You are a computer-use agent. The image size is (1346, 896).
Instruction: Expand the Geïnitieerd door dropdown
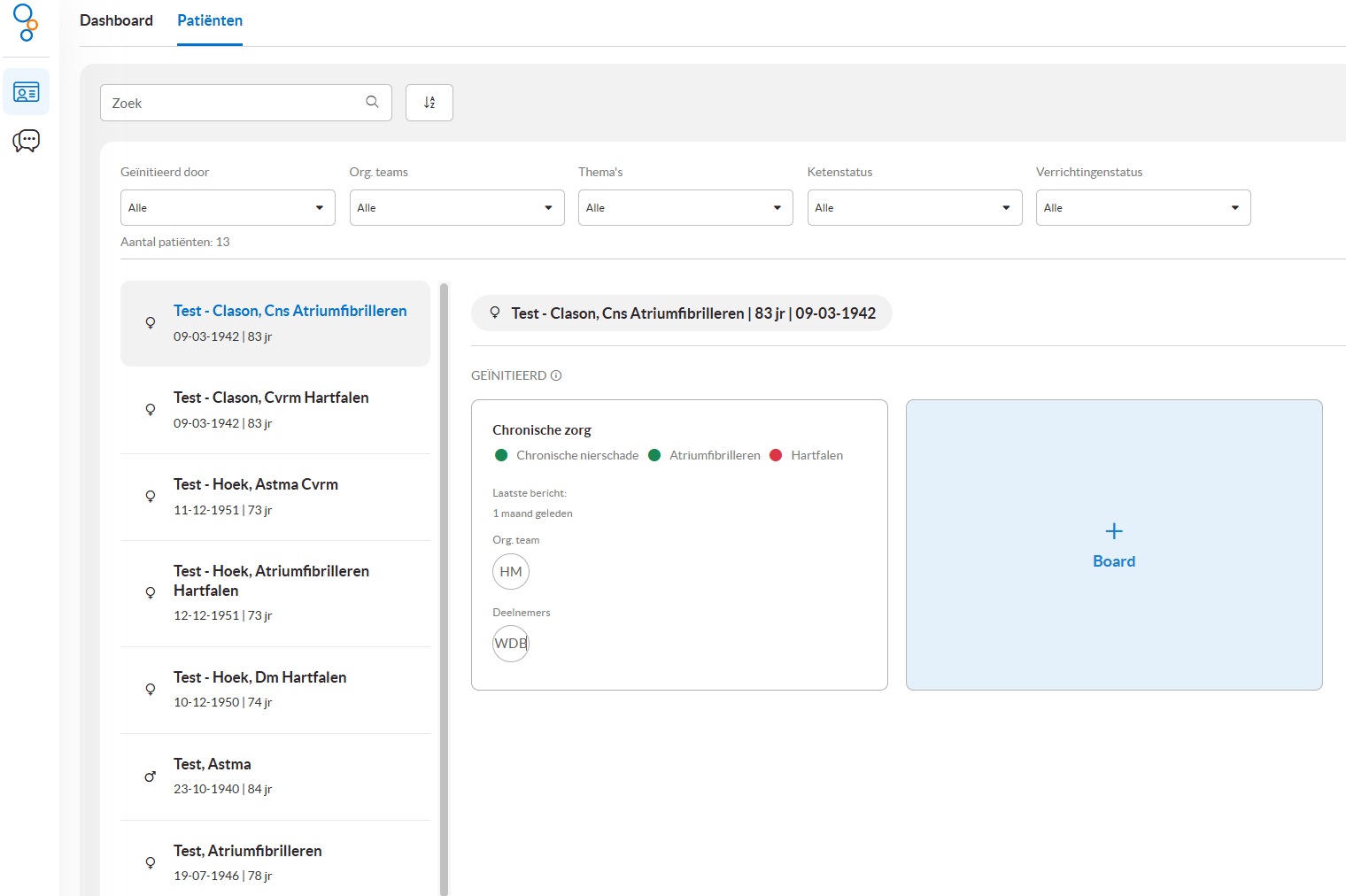point(228,208)
